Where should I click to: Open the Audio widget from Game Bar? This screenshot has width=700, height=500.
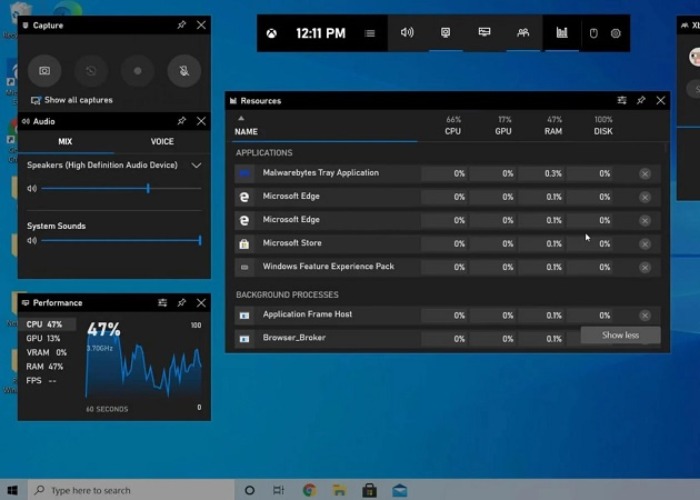(x=407, y=33)
